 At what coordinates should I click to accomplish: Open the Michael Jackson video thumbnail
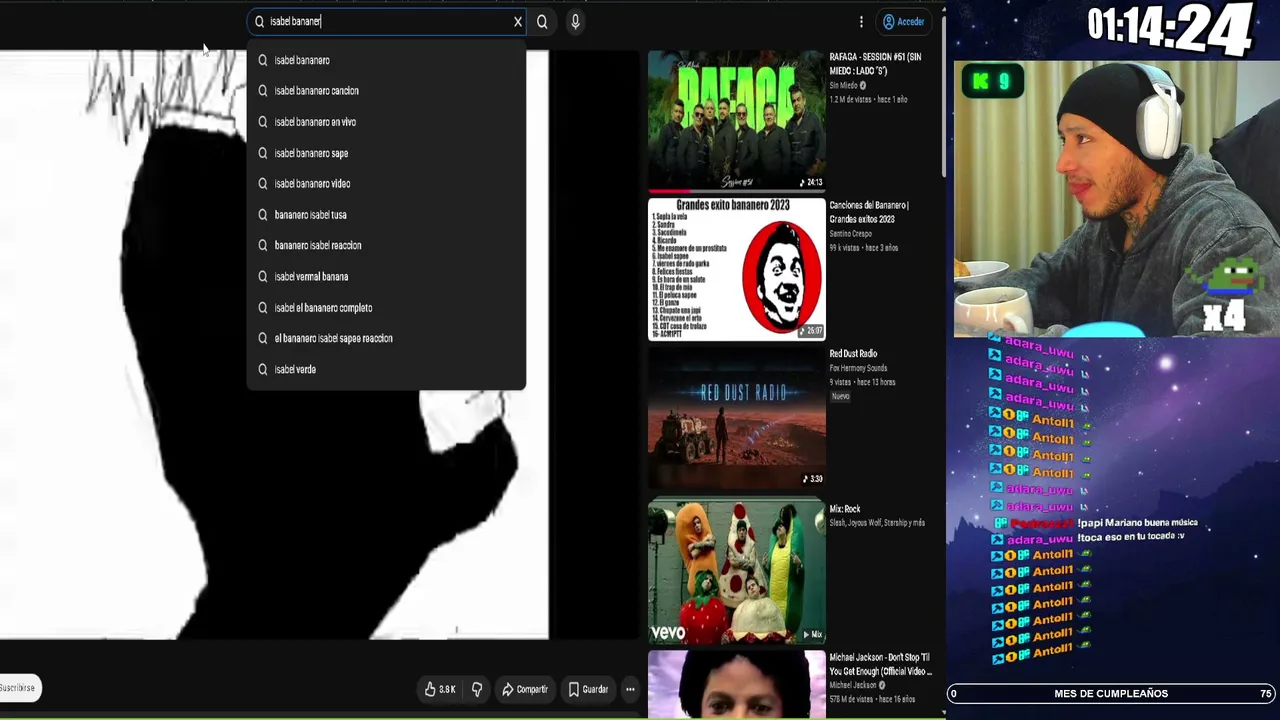click(x=736, y=685)
